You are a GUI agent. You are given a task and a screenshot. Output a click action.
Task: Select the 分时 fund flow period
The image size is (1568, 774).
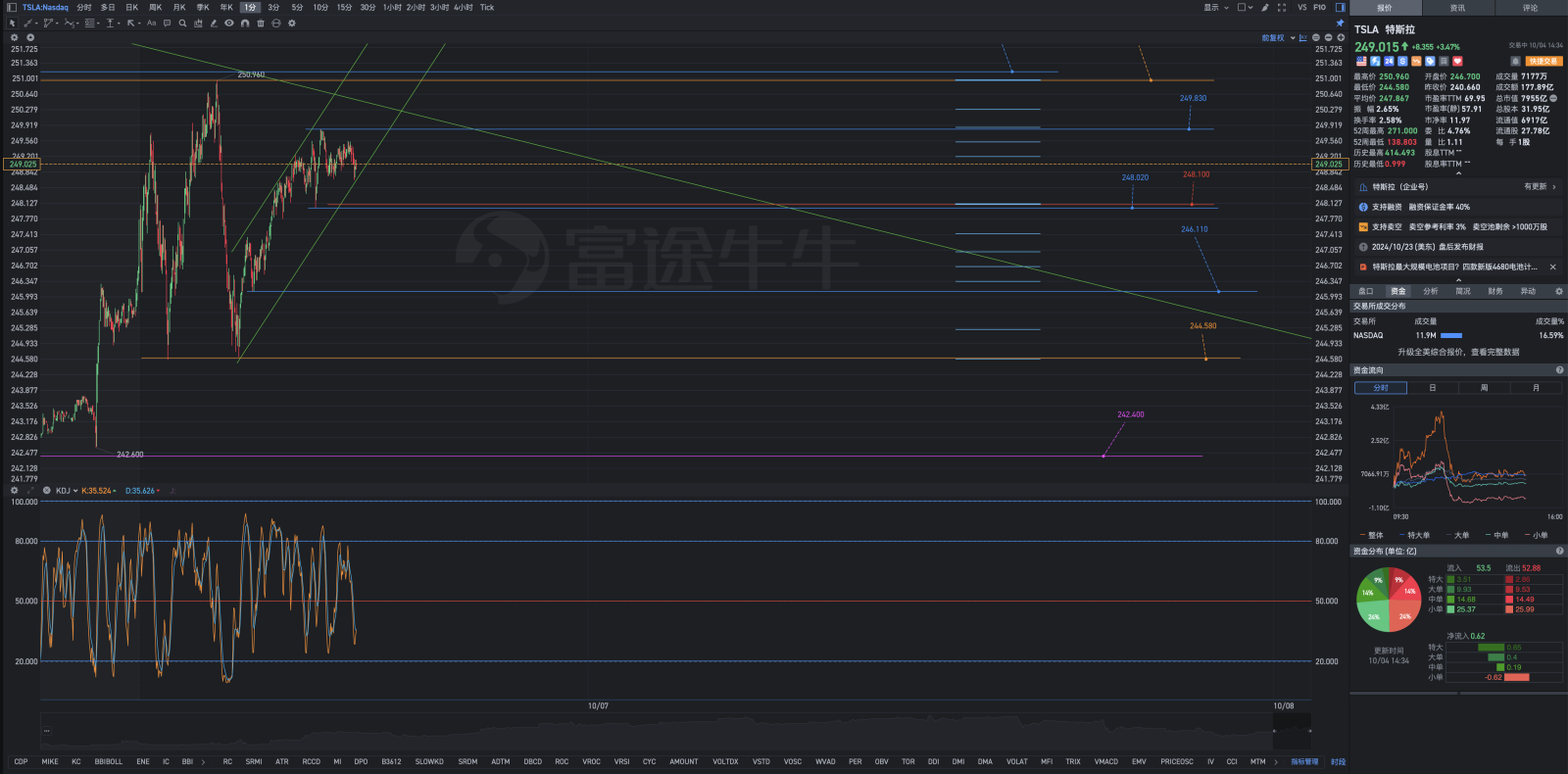tap(1381, 388)
